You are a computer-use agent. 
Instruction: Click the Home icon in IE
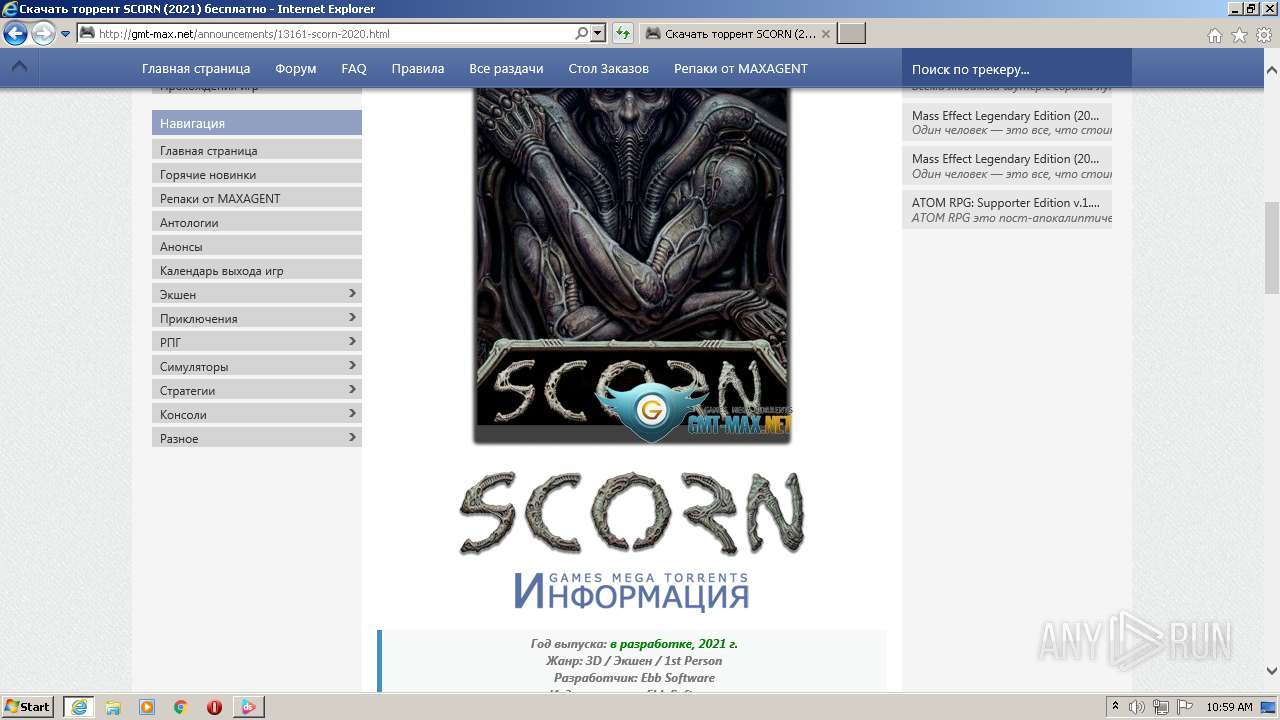pyautogui.click(x=1214, y=35)
